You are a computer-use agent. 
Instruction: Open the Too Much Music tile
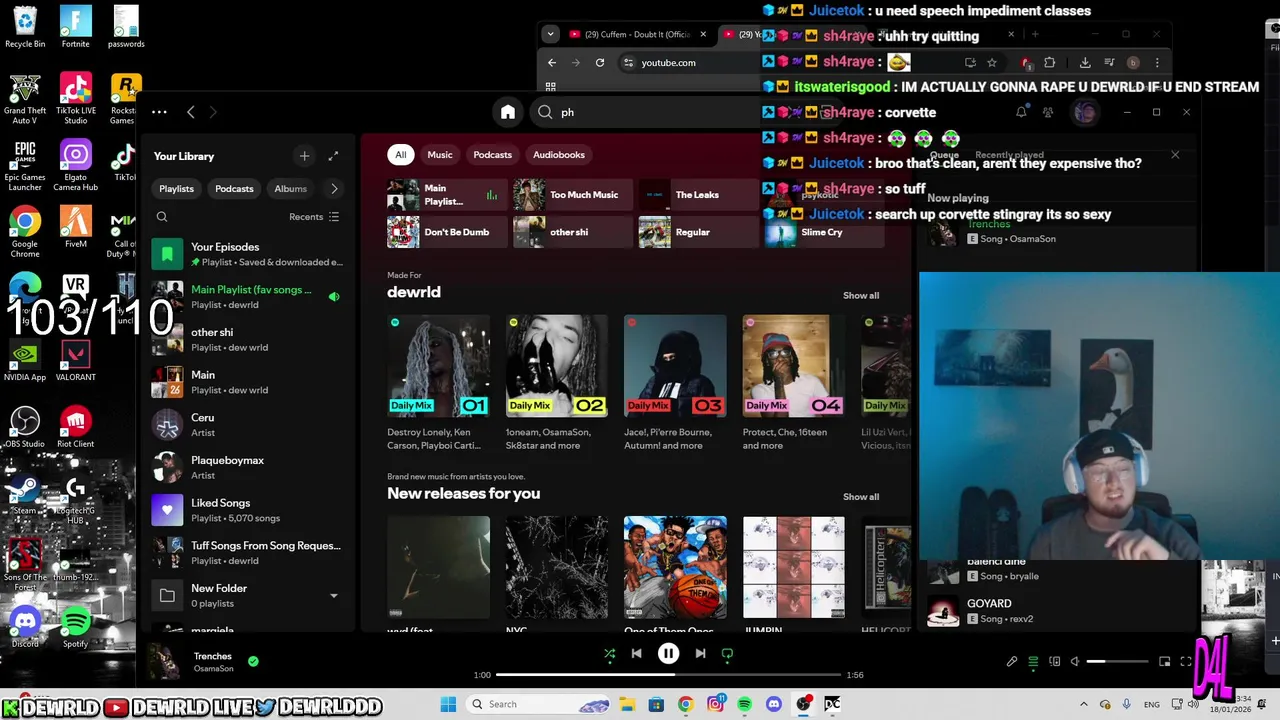tap(573, 195)
